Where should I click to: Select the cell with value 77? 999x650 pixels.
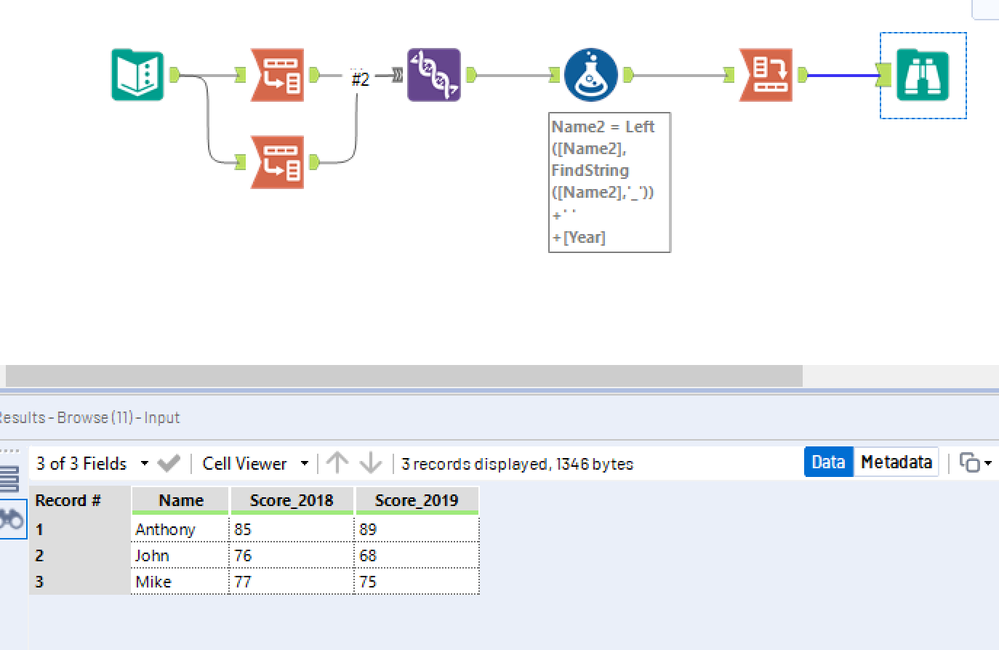point(291,582)
